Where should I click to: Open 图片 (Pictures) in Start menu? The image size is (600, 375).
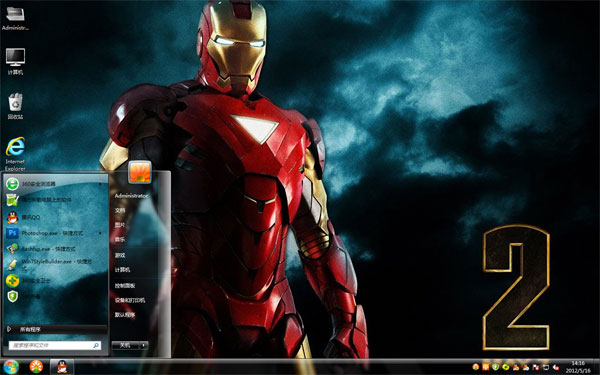(120, 225)
